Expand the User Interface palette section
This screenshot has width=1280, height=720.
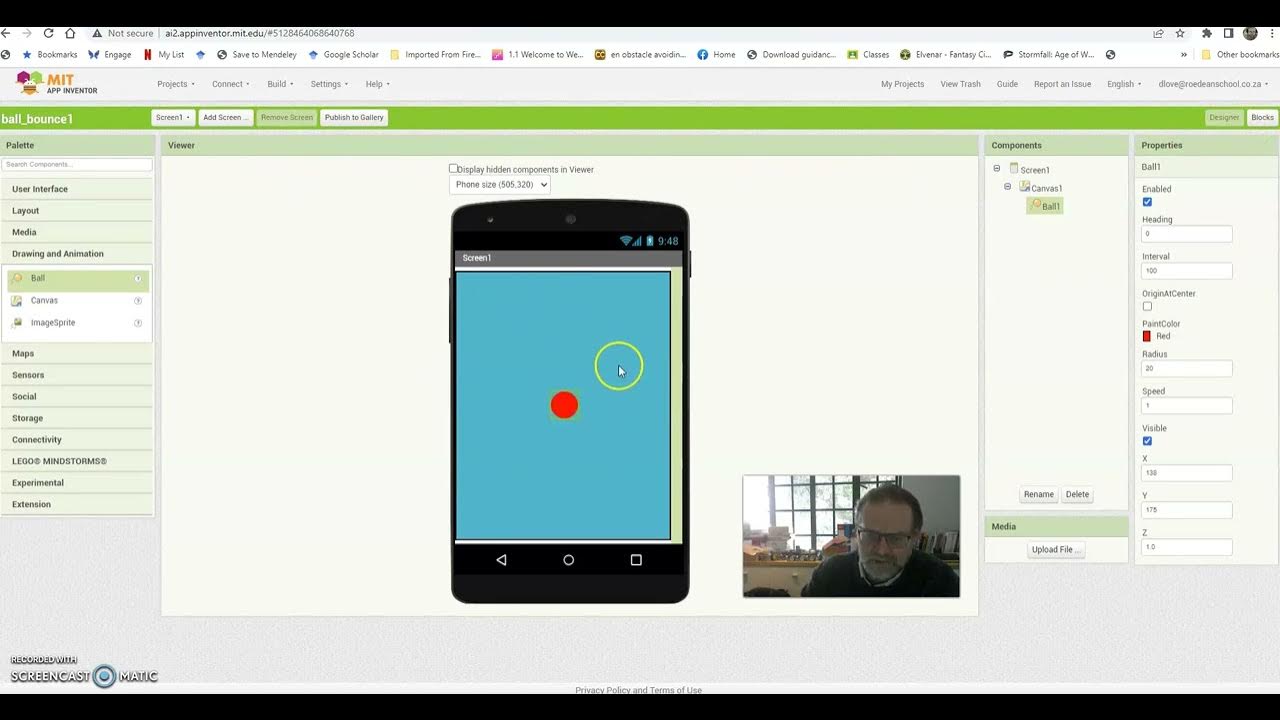pos(77,189)
